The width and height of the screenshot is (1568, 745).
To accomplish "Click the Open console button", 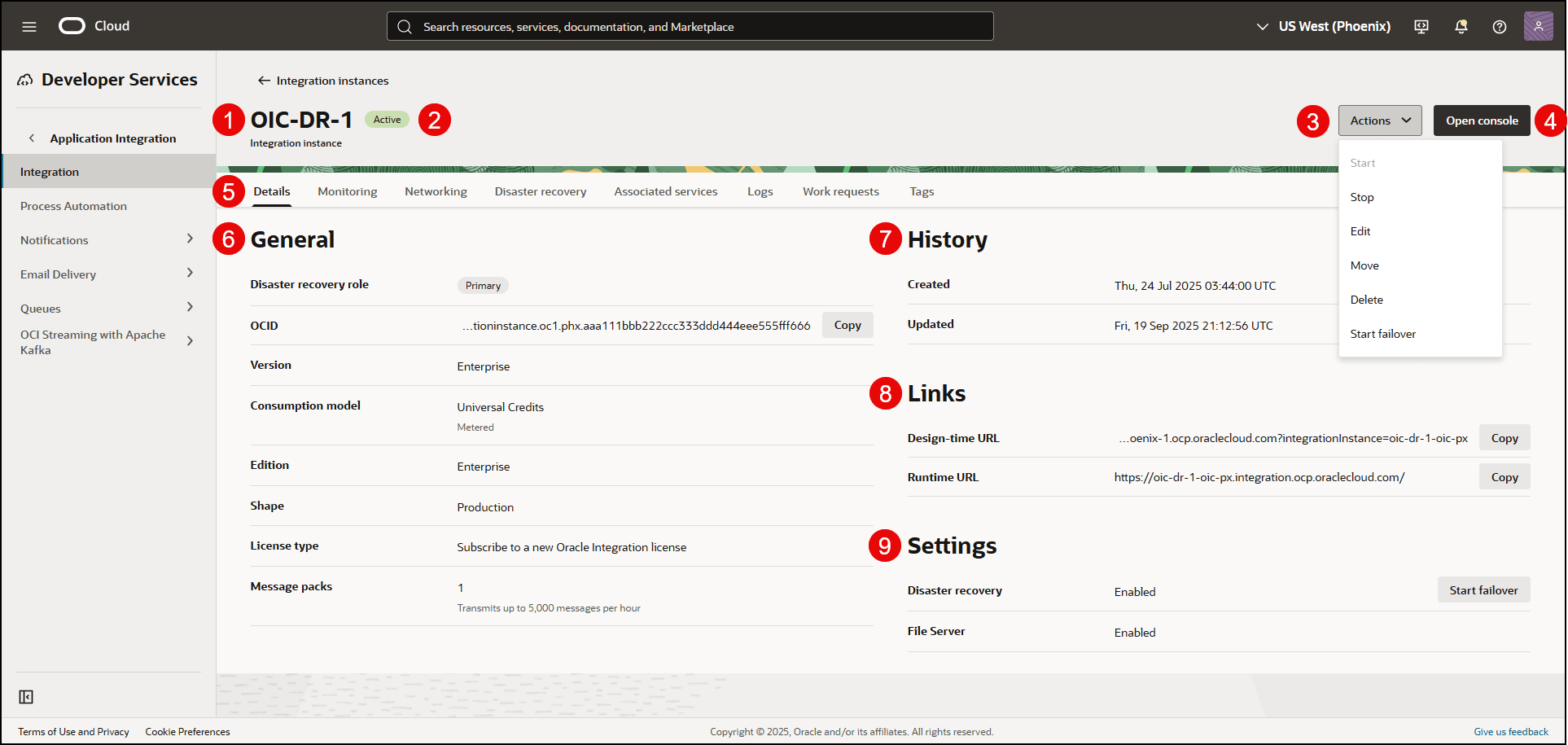I will coord(1481,120).
